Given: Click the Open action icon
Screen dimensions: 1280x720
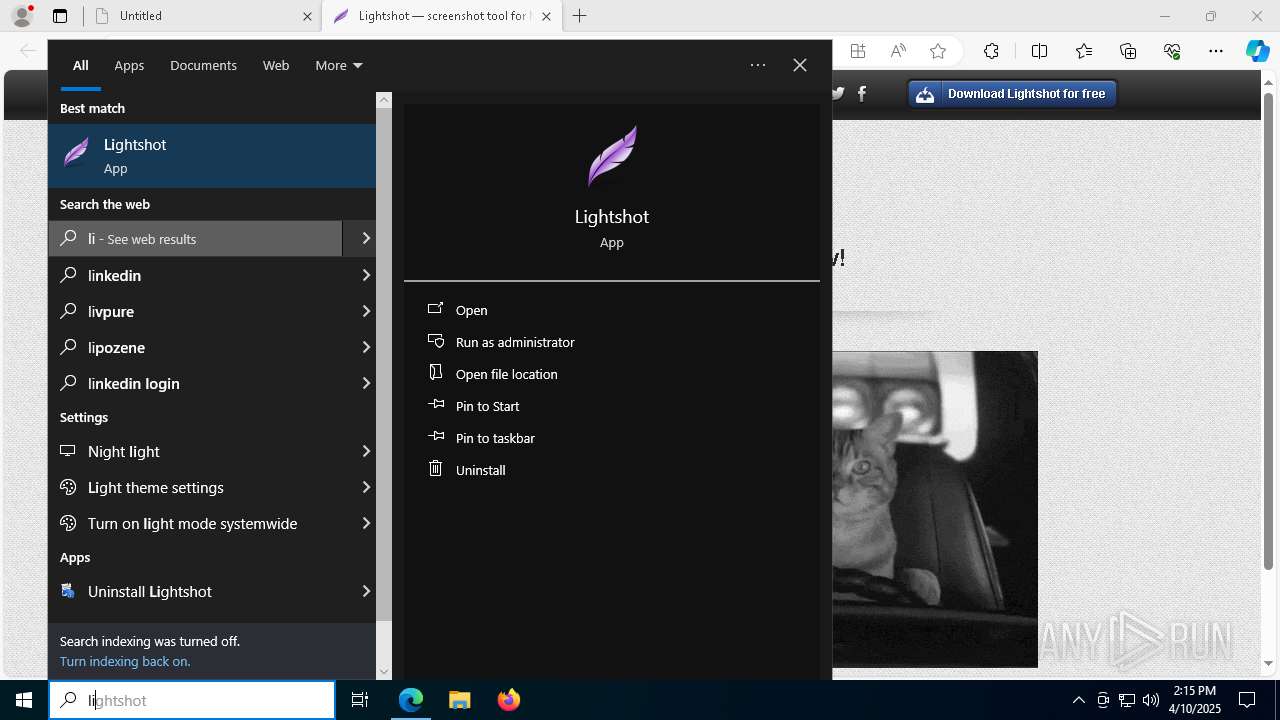Looking at the screenshot, I should (x=435, y=309).
